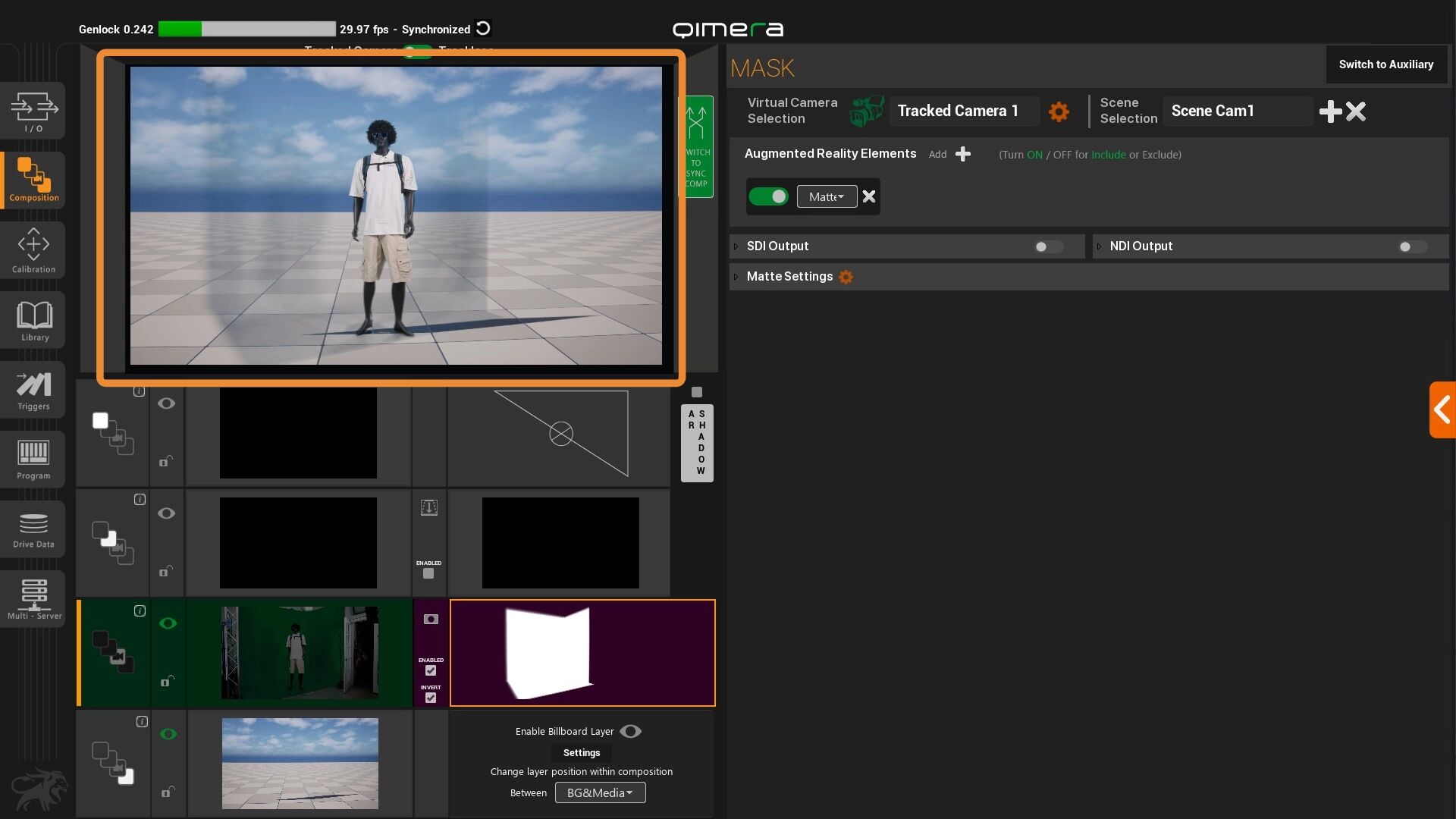Toggle the Matte AR element switch off

click(x=768, y=196)
